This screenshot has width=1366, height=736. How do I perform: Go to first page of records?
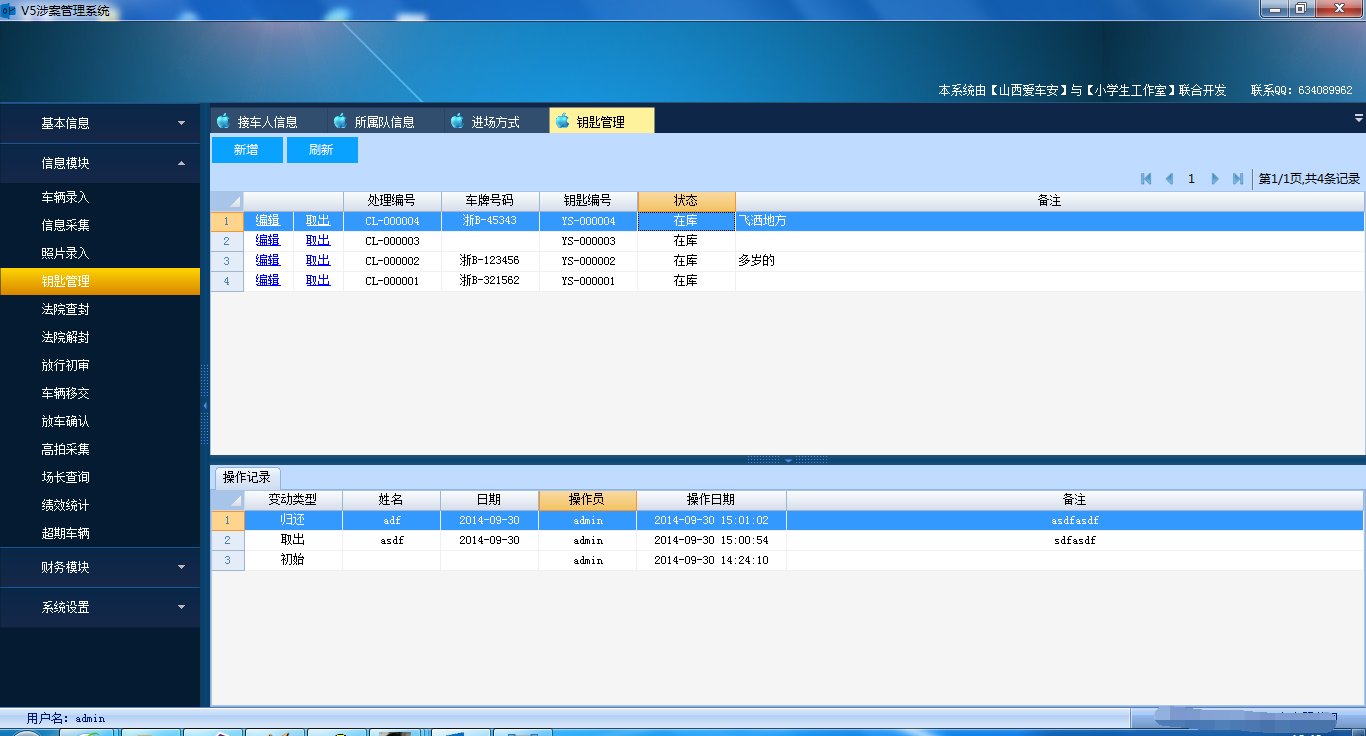(x=1146, y=179)
